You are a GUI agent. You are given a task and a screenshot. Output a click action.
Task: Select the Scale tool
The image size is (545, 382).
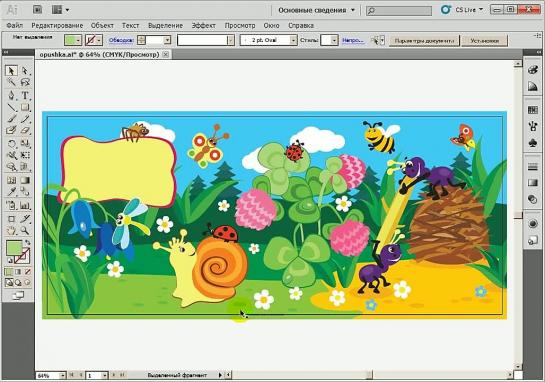pos(25,143)
